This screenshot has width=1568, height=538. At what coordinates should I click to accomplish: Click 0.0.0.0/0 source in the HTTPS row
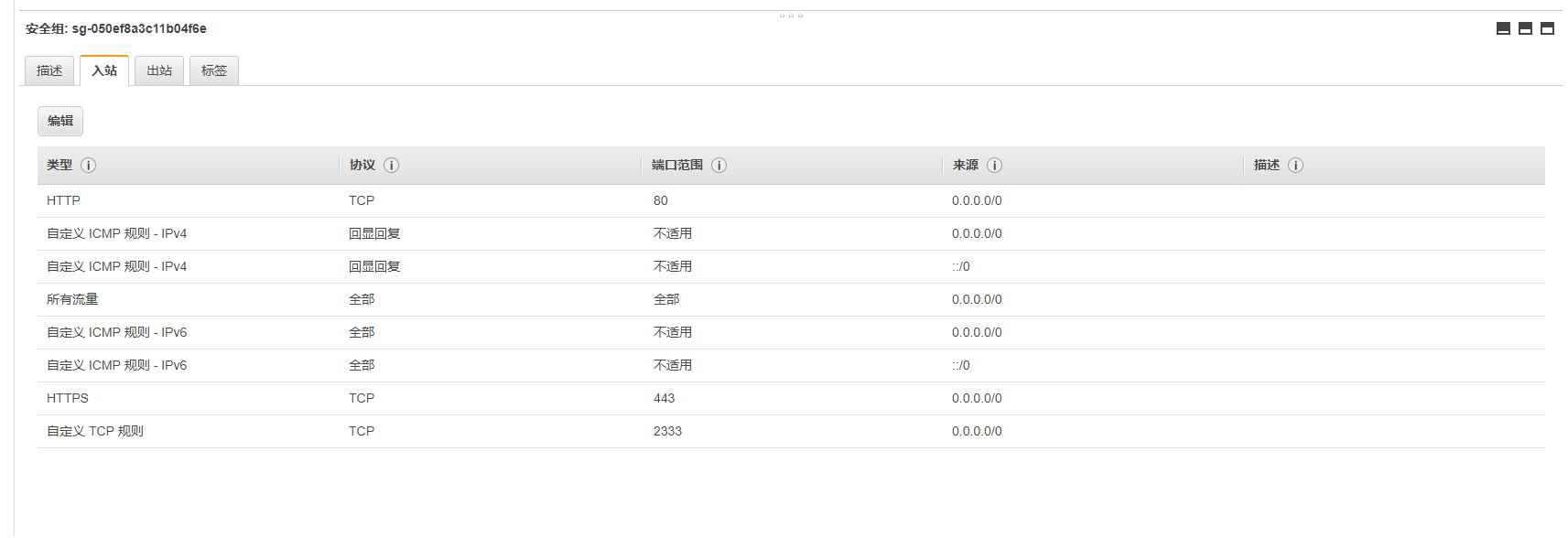[x=977, y=398]
